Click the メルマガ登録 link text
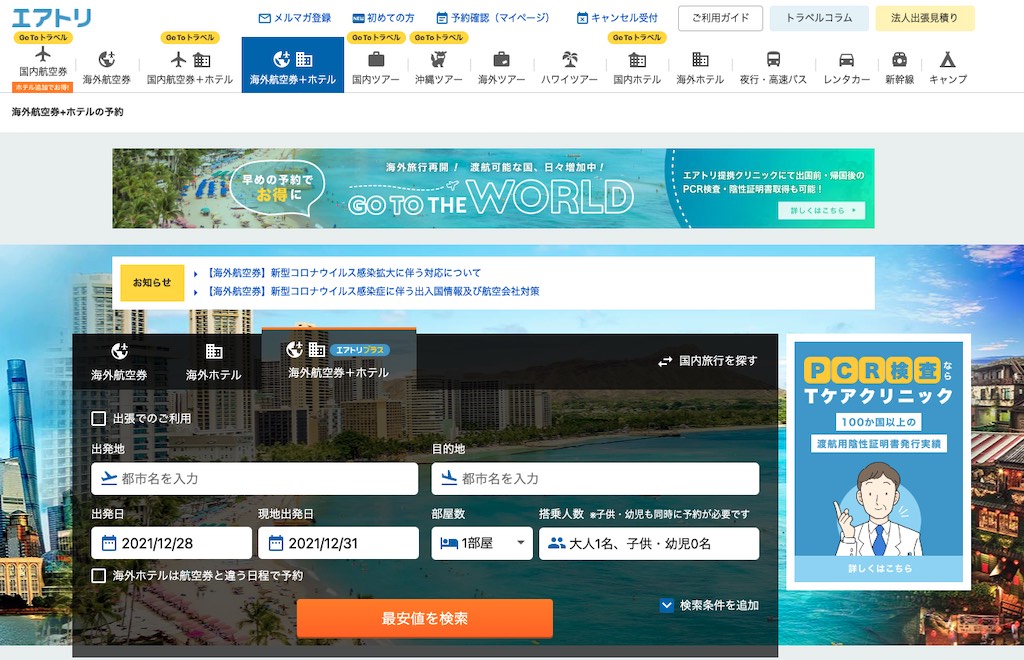 (x=302, y=18)
